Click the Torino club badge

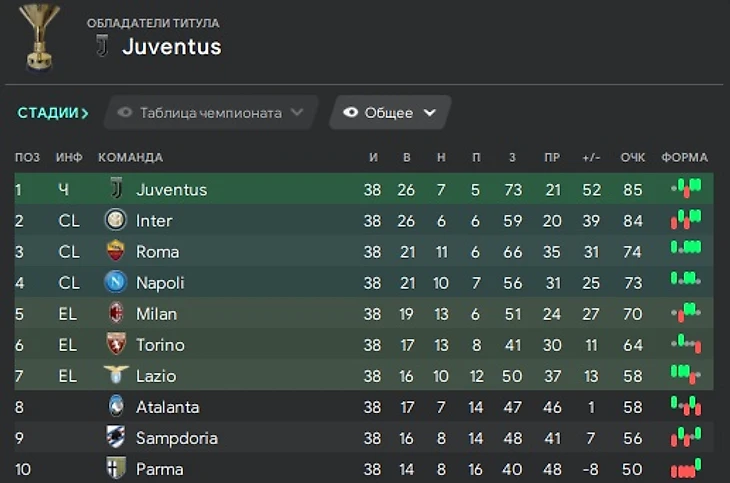point(116,345)
